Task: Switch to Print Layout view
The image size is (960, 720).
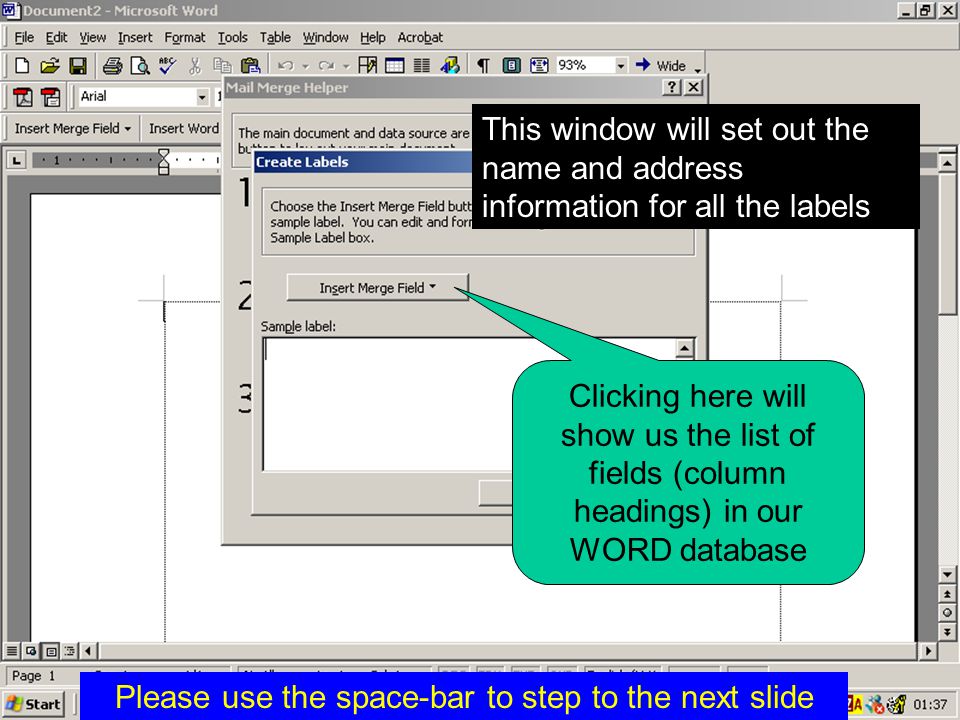Action: pos(51,651)
